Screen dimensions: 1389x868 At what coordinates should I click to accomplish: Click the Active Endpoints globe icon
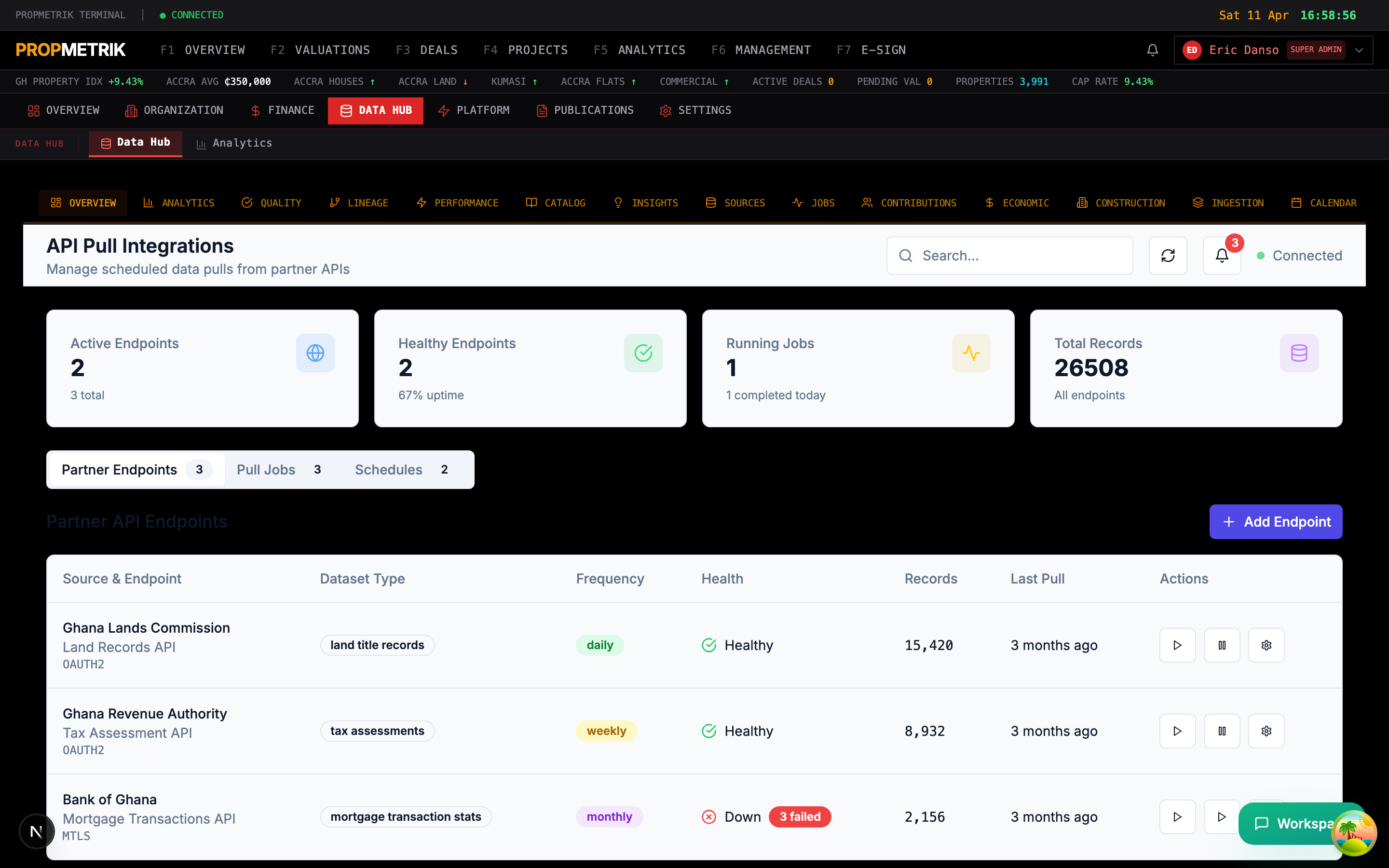(x=315, y=353)
